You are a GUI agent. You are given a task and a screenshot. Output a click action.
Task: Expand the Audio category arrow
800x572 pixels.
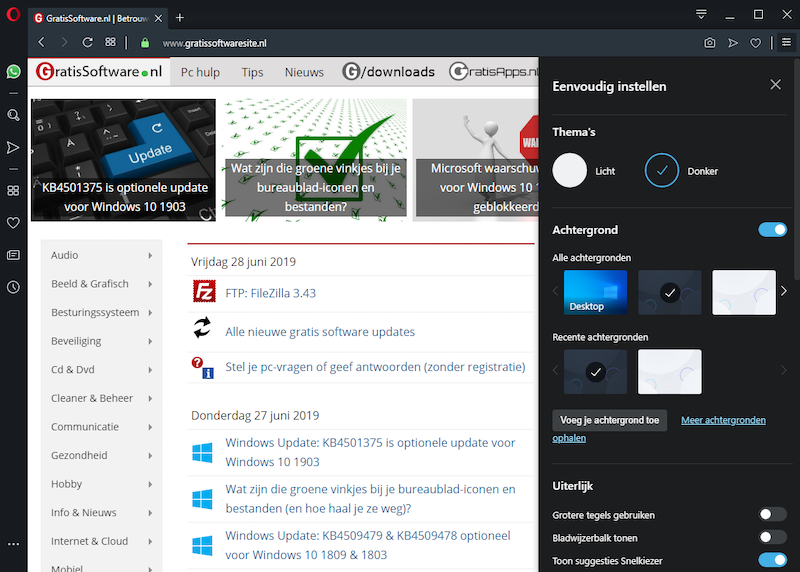(150, 256)
